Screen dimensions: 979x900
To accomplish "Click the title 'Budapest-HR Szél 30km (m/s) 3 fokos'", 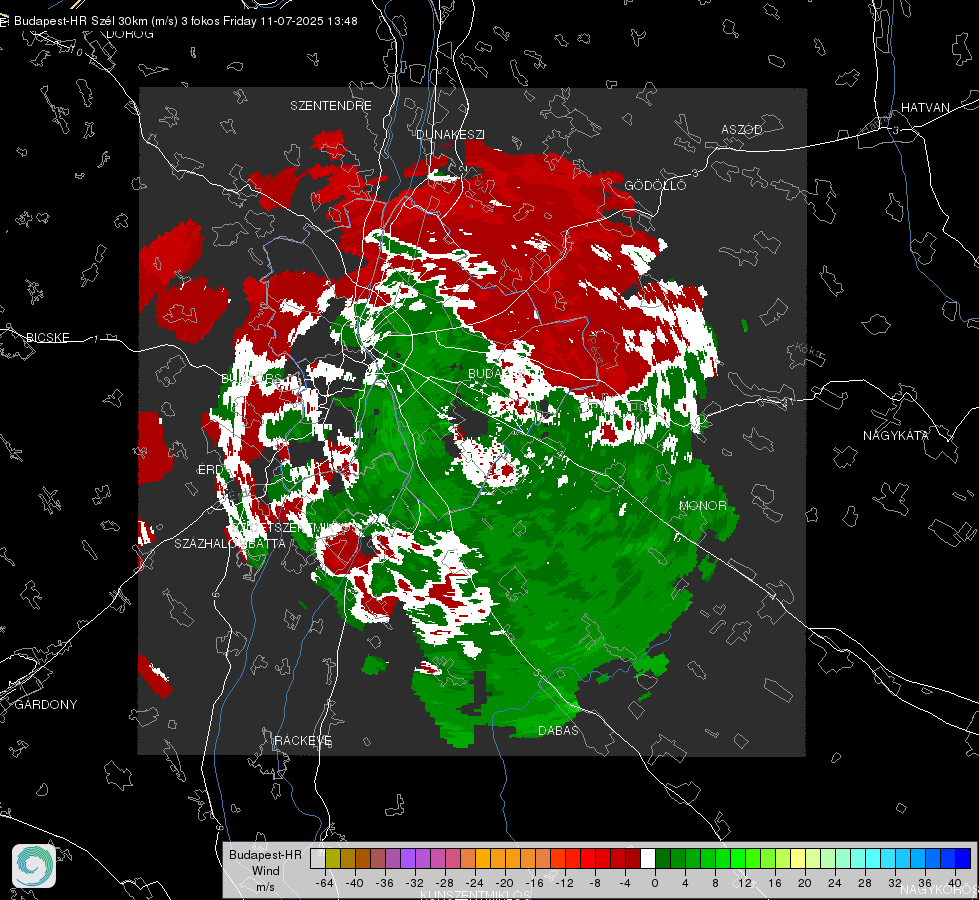I will [117, 21].
